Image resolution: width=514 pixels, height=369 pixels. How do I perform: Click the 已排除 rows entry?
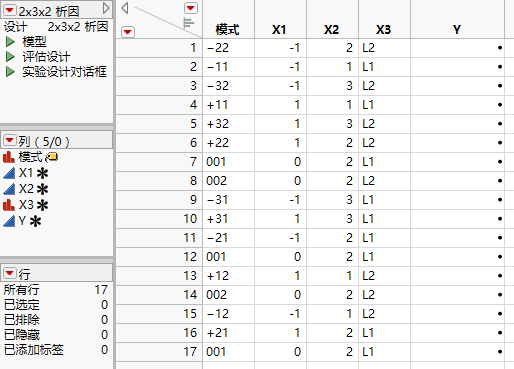(x=56, y=320)
